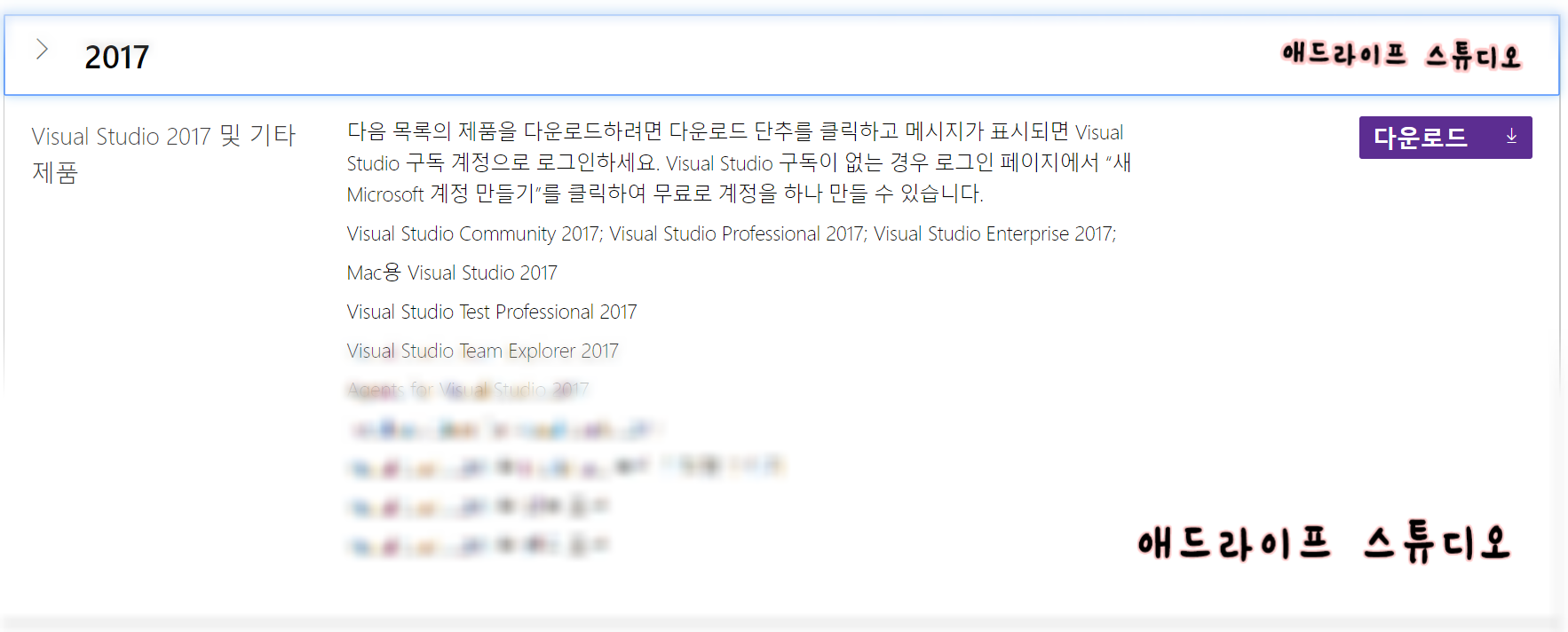This screenshot has height=632, width=1568.
Task: Click 'Agents for Visual Studio 2017' entry
Action: 468,390
